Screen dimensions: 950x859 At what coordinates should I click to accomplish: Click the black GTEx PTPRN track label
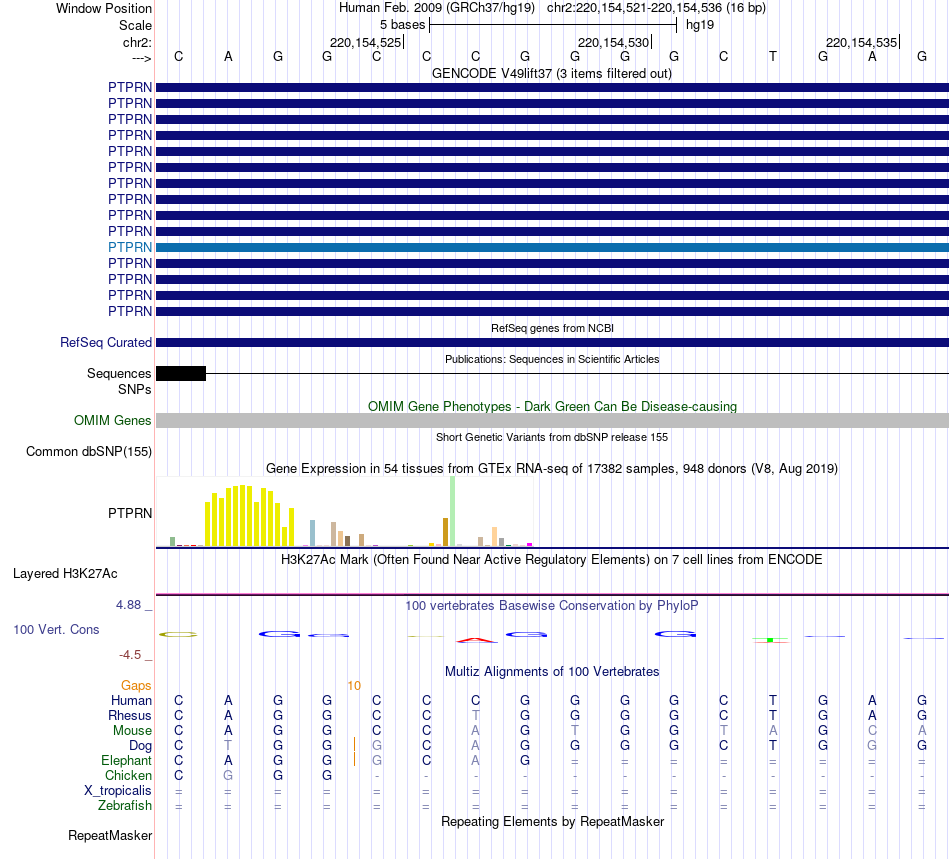(130, 513)
